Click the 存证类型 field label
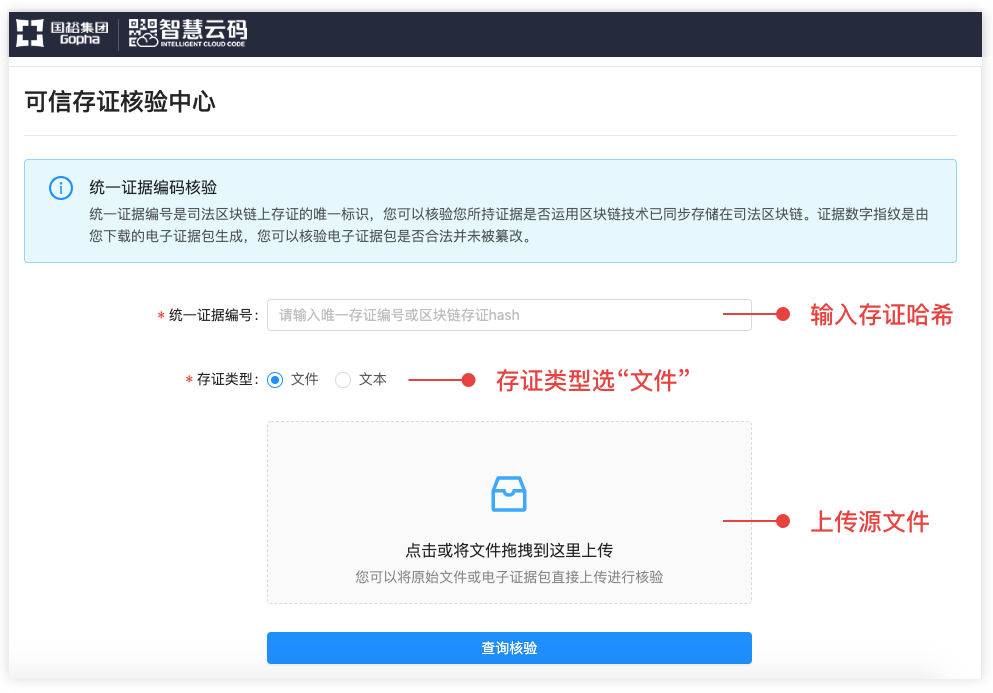This screenshot has width=993, height=693. click(227, 380)
